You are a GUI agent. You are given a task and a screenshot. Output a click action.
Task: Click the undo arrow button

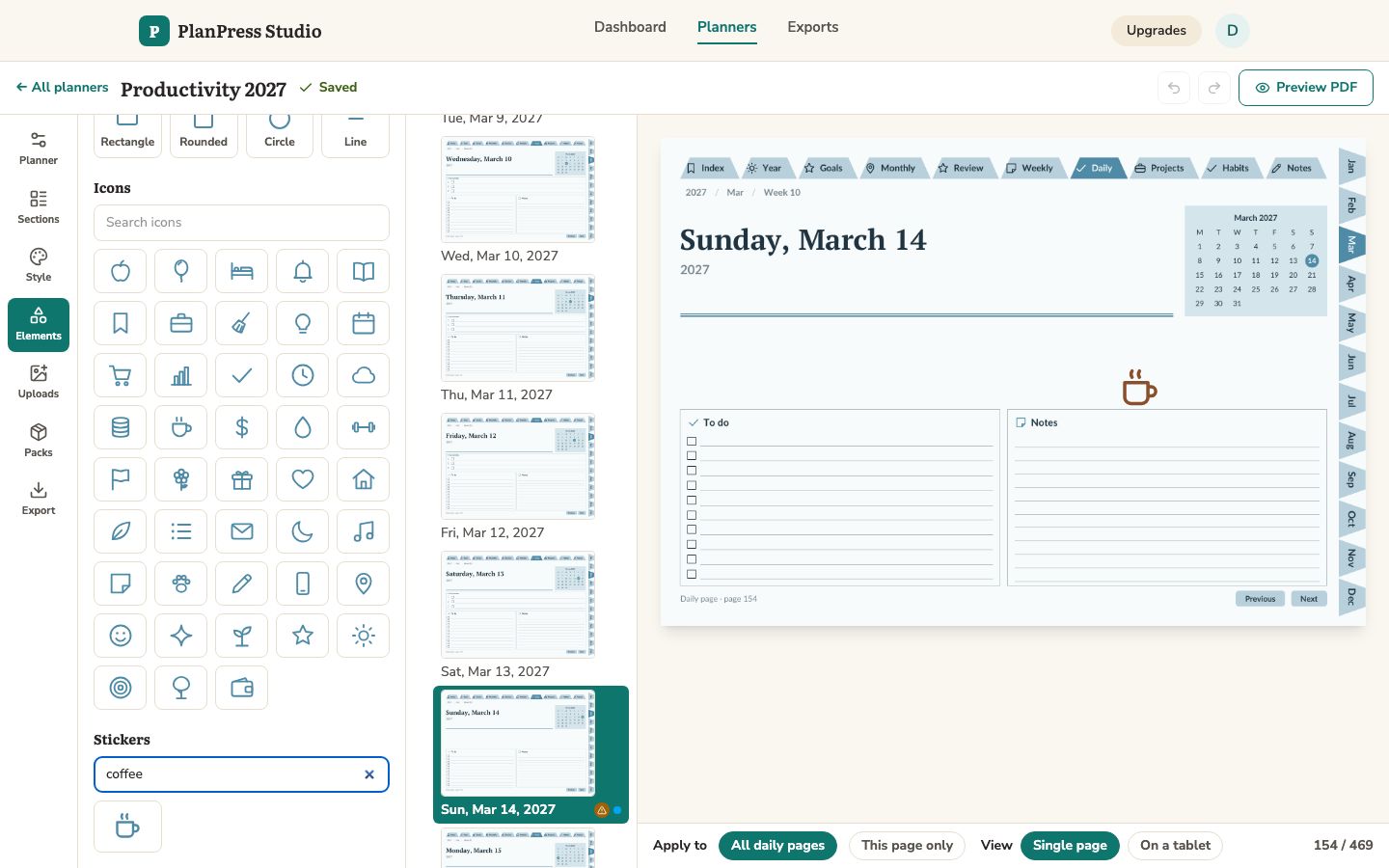1174,88
